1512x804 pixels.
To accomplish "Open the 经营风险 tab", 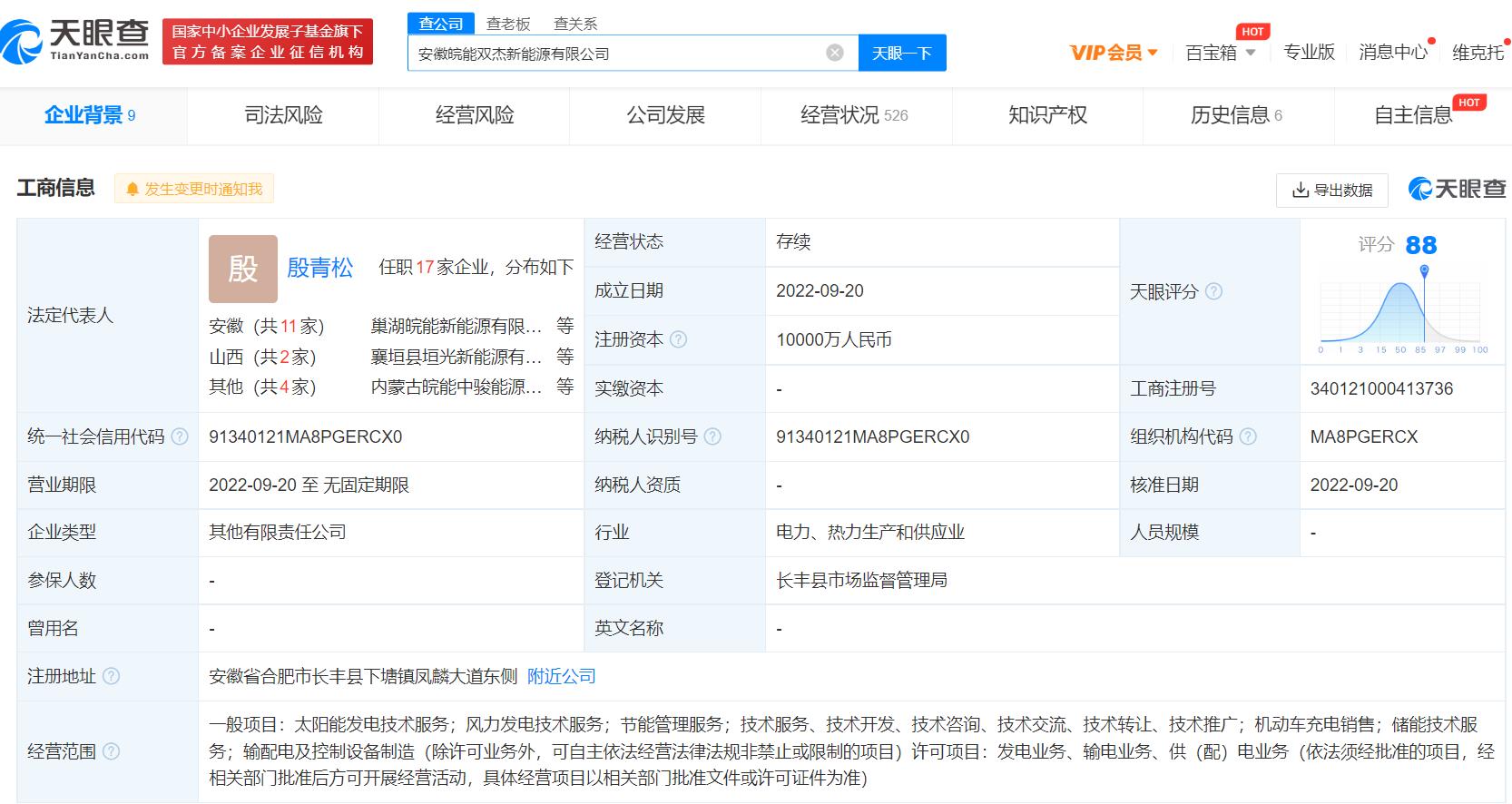I will 475,115.
